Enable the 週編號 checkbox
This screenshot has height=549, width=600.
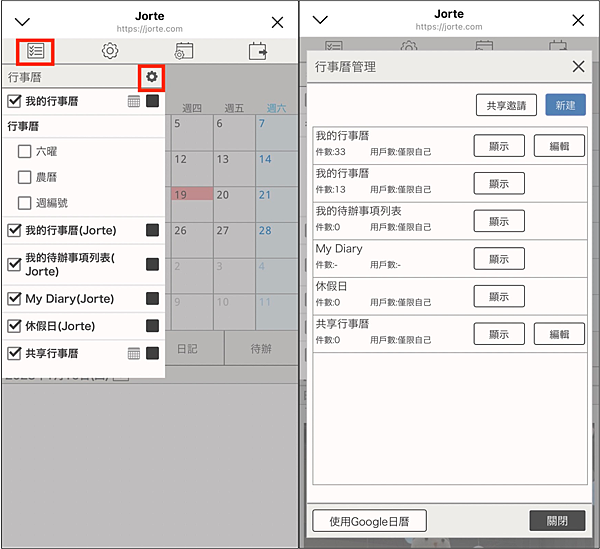coord(24,203)
